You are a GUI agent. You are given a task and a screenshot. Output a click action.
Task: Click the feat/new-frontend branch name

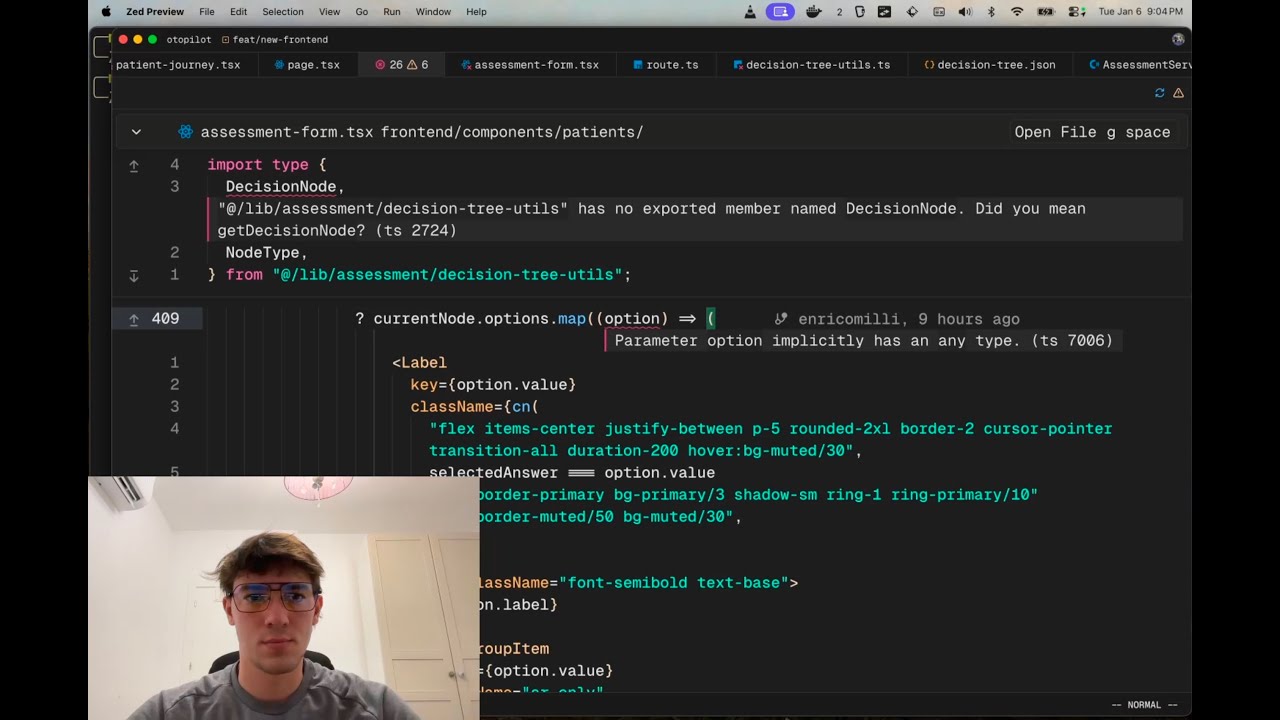[280, 40]
